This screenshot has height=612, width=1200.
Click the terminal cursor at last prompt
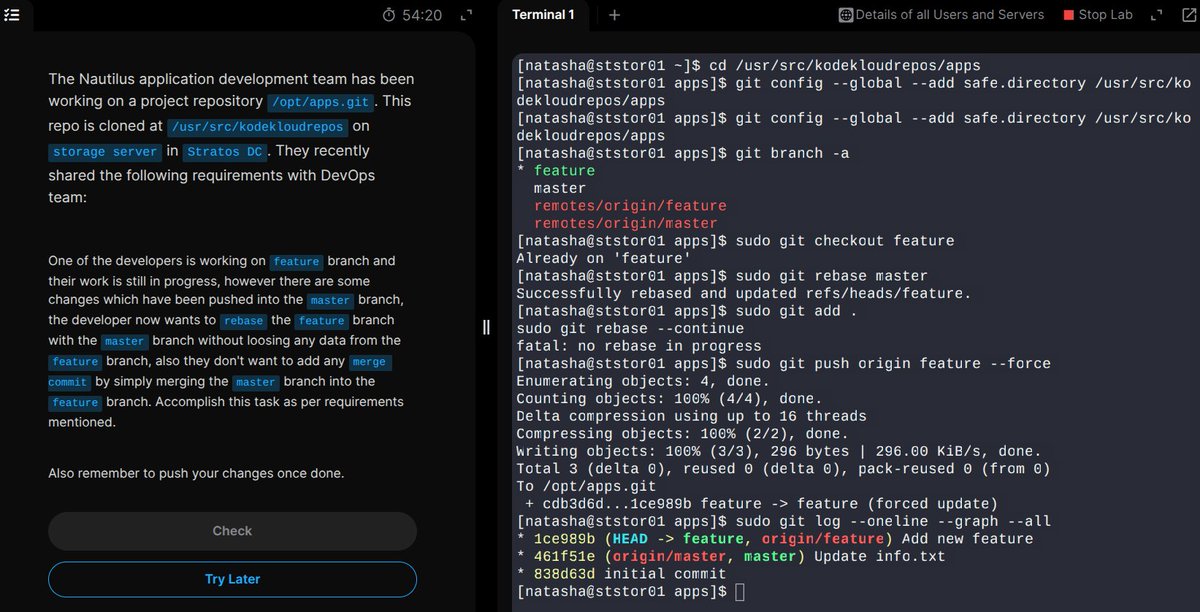[x=739, y=592]
